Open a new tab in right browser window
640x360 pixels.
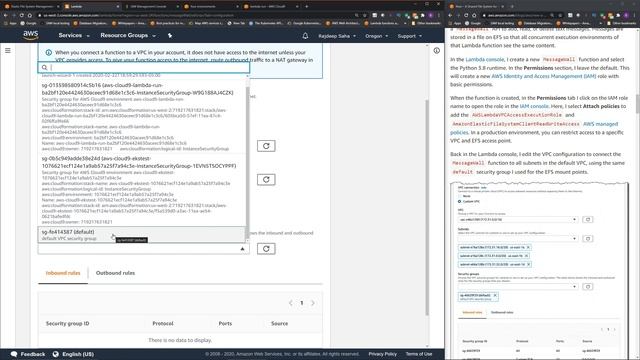[x=513, y=7]
